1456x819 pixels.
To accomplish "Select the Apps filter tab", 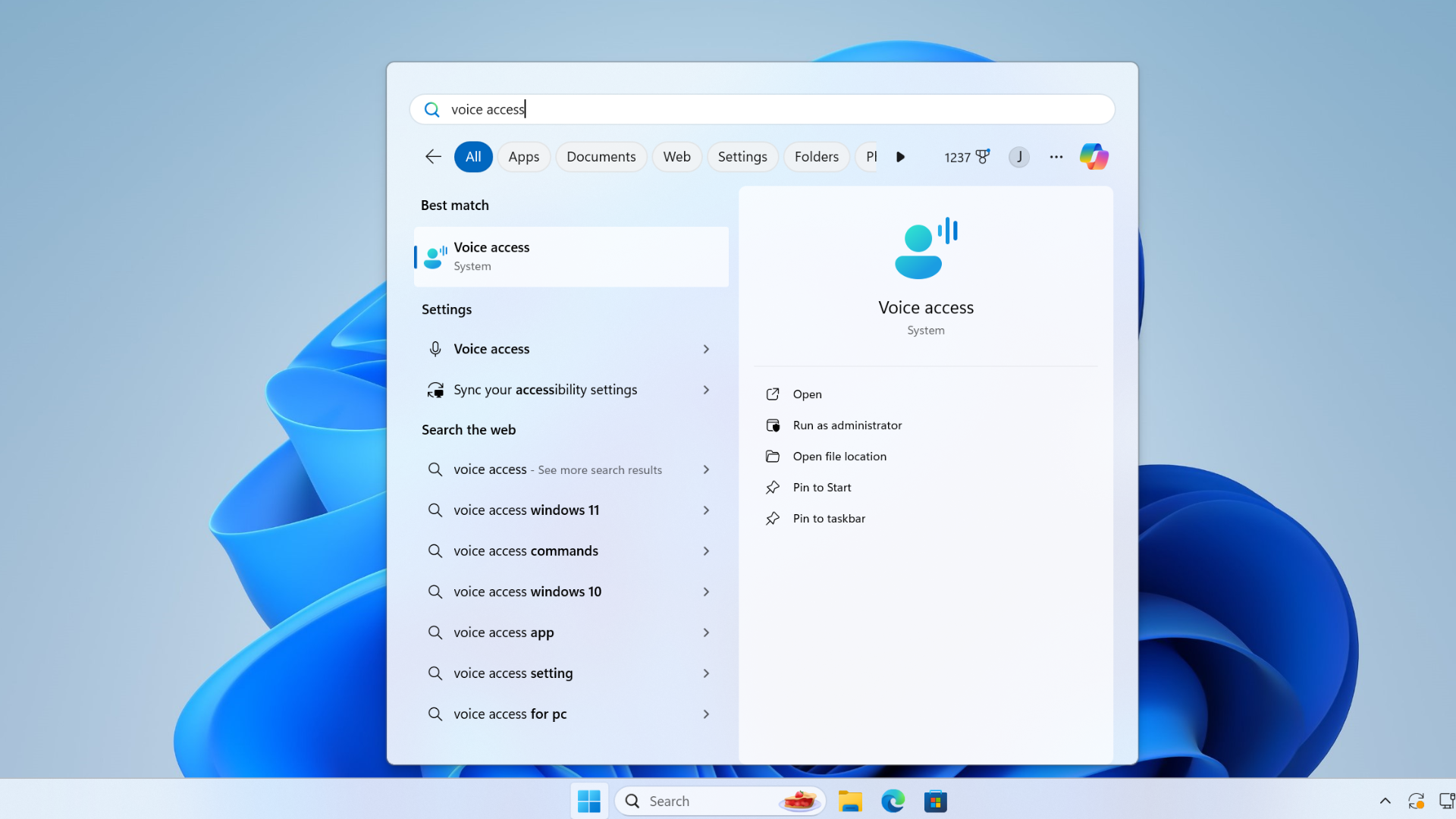I will point(524,156).
